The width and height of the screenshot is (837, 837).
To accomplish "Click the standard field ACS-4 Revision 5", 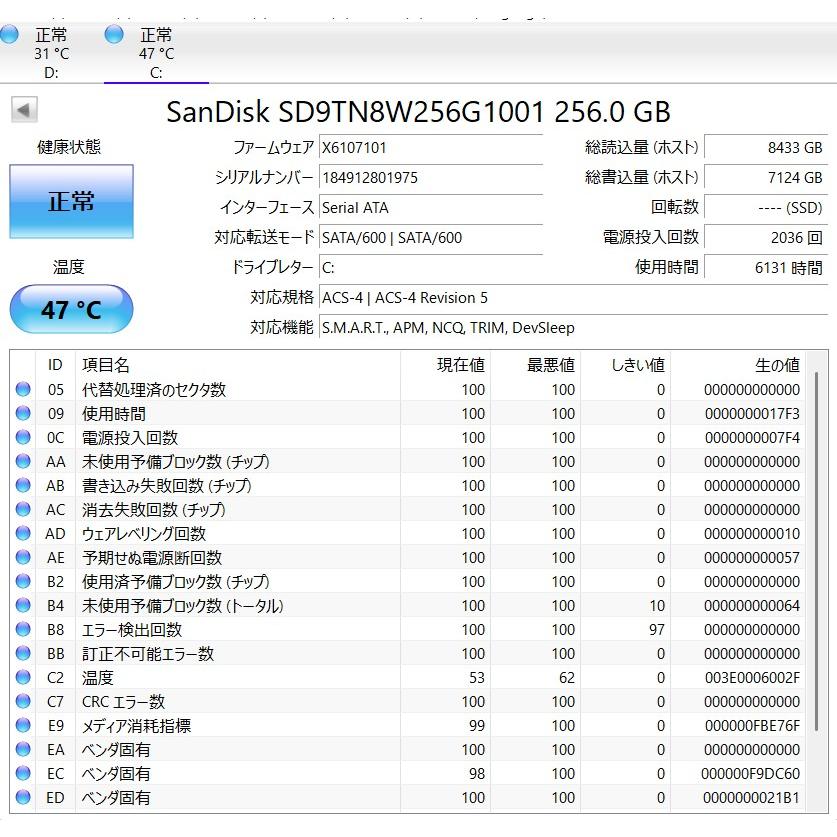I will [x=573, y=297].
